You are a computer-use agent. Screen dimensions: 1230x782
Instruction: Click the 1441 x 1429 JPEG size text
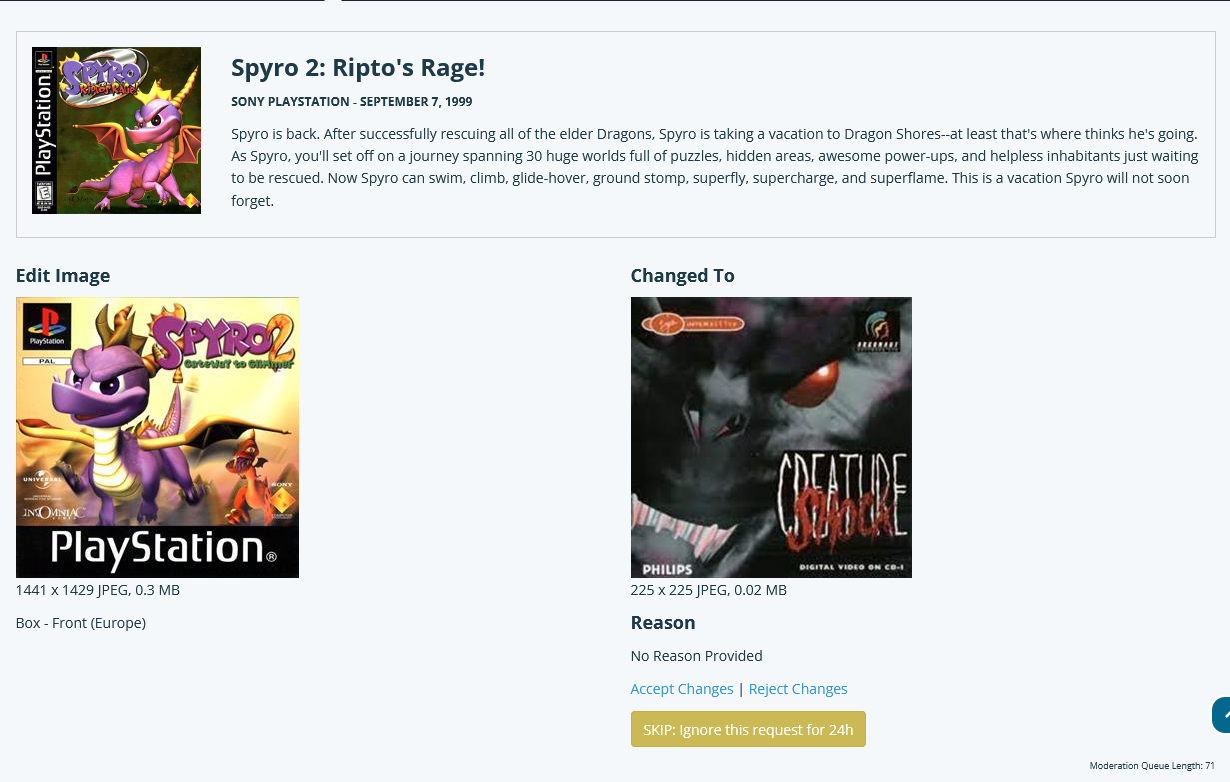(98, 590)
